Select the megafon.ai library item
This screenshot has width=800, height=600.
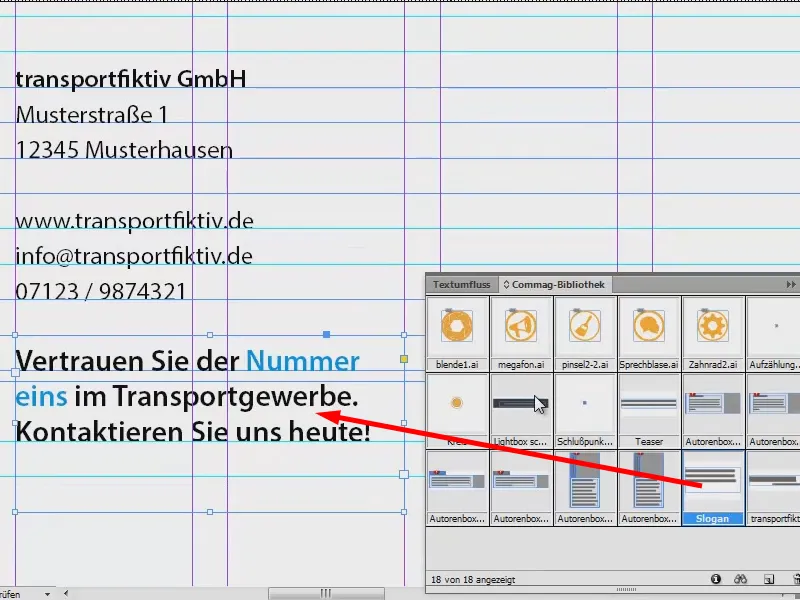pos(521,334)
